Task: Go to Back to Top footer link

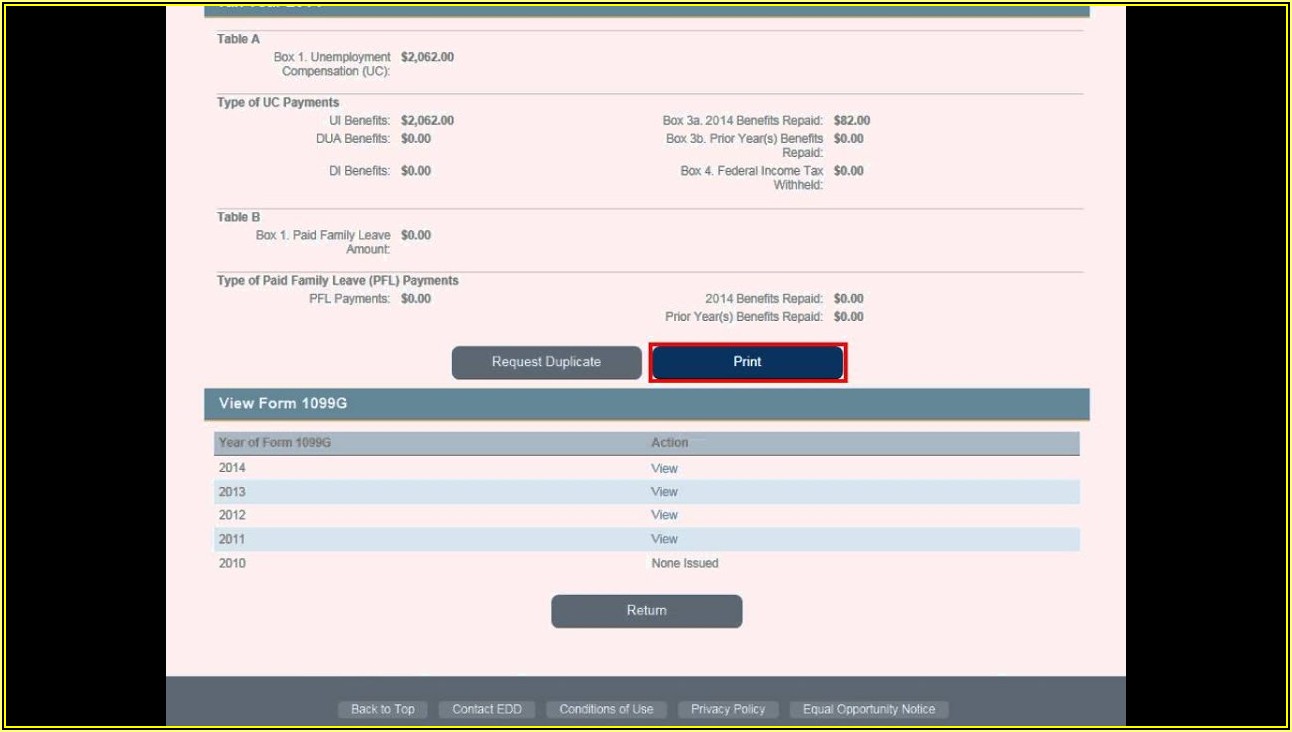Action: (x=382, y=709)
